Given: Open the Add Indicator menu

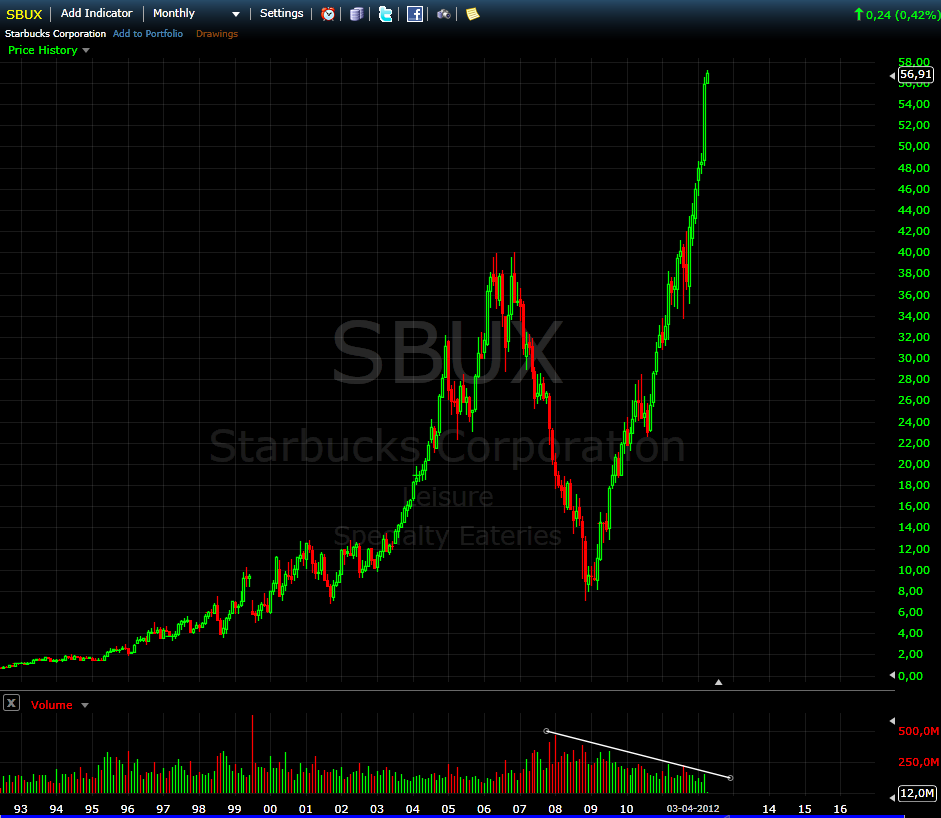Looking at the screenshot, I should coord(97,13).
